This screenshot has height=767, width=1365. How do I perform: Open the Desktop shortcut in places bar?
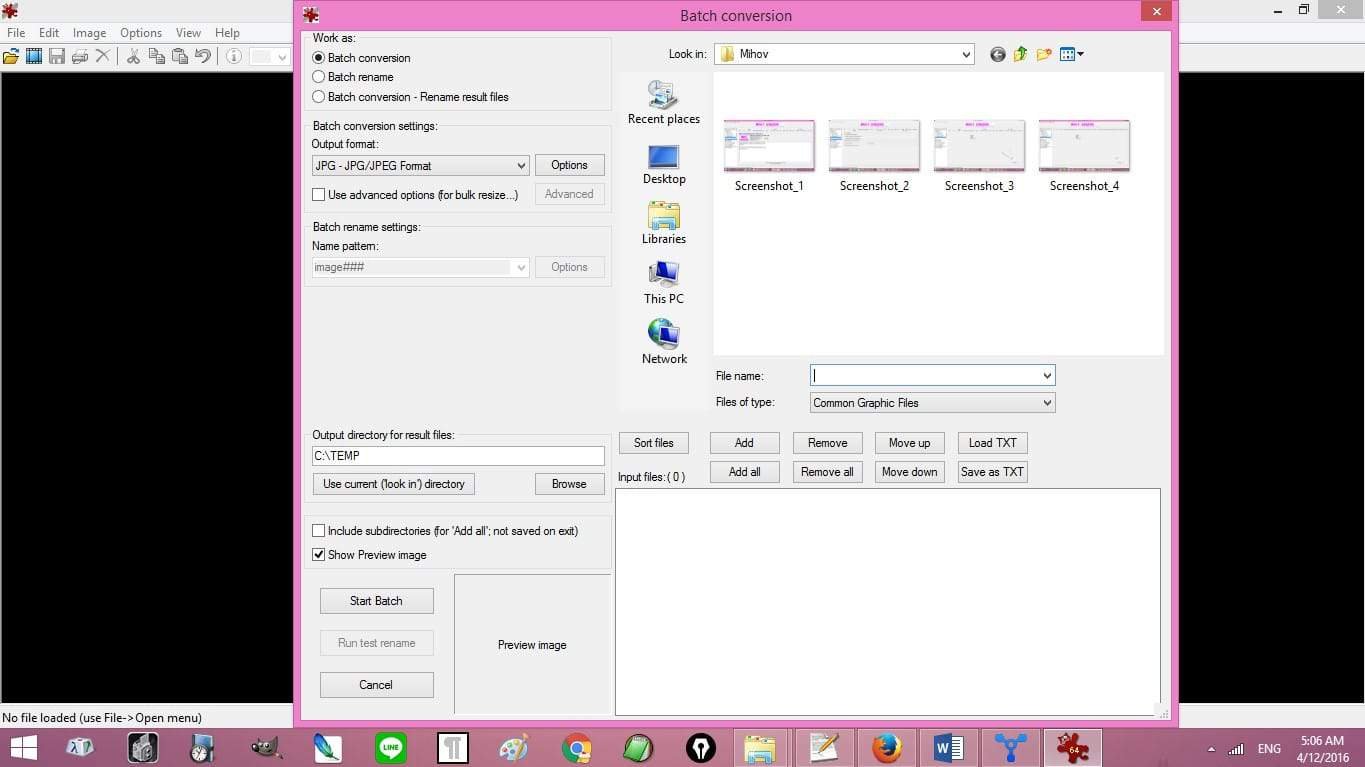[664, 165]
